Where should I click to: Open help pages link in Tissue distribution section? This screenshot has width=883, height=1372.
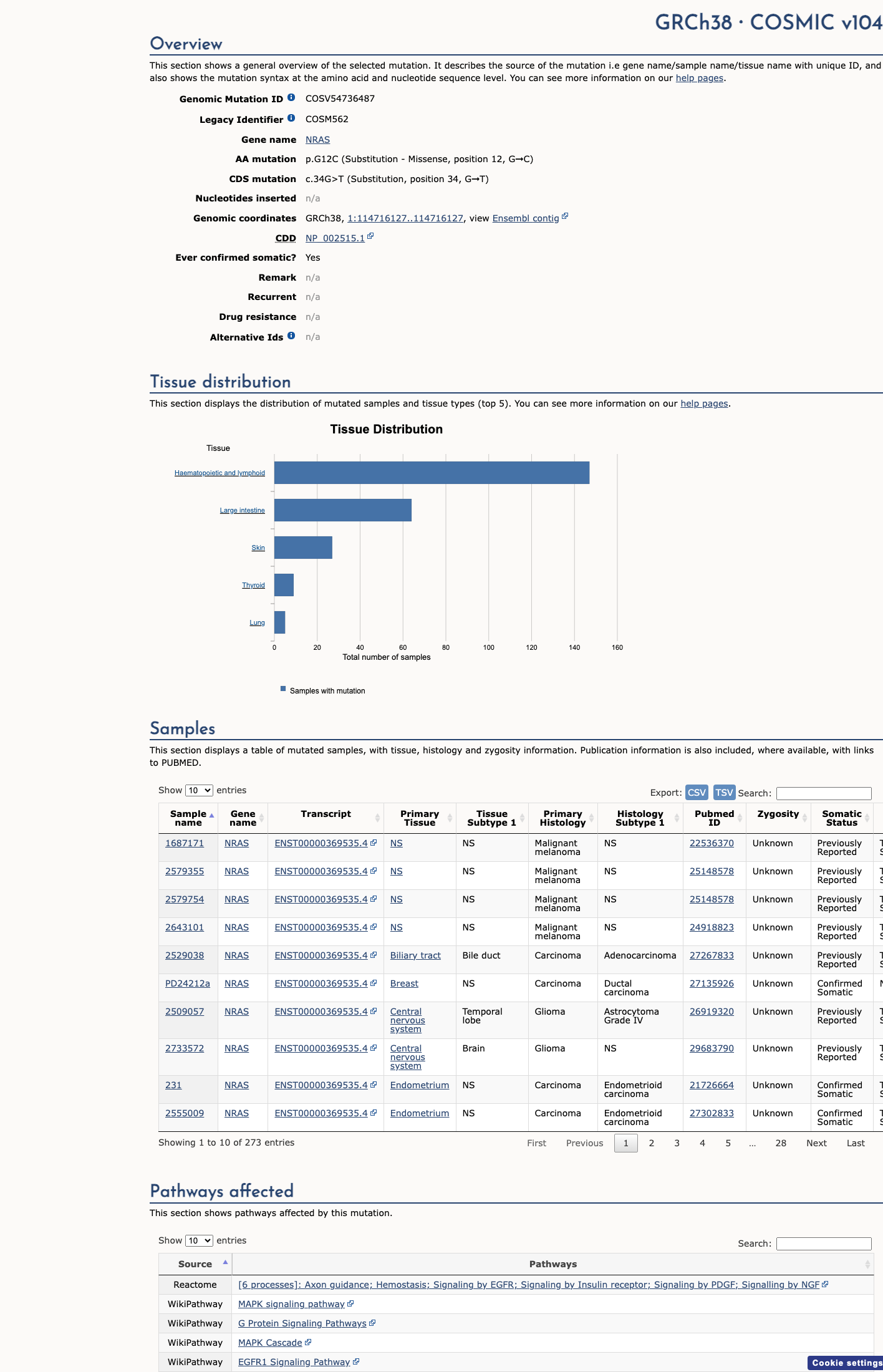tap(704, 403)
